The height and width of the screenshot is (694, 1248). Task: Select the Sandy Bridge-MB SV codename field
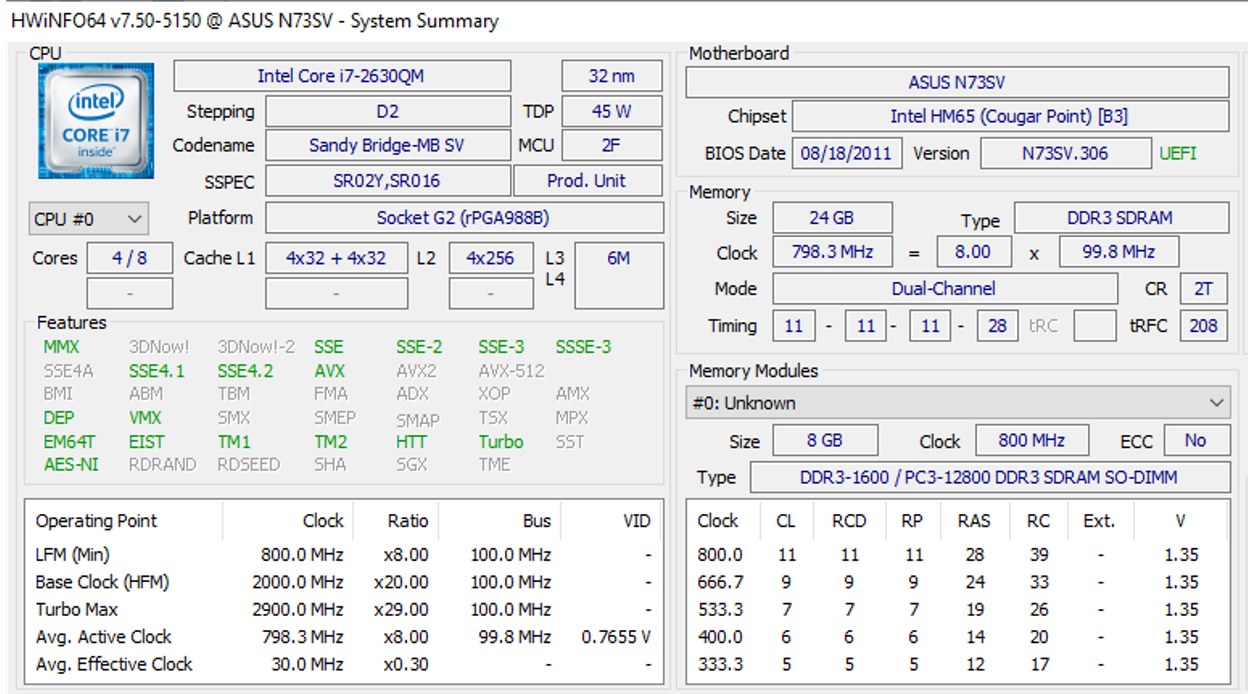(x=387, y=145)
